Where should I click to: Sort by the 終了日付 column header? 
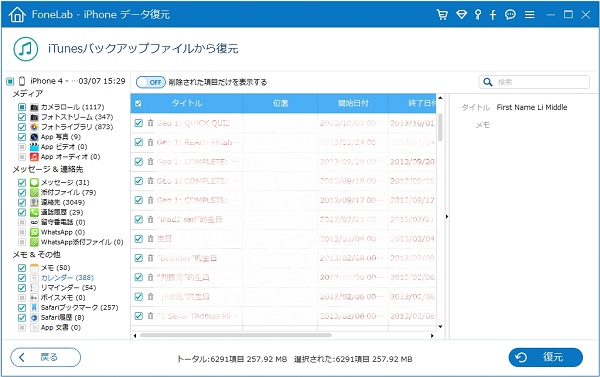[412, 103]
